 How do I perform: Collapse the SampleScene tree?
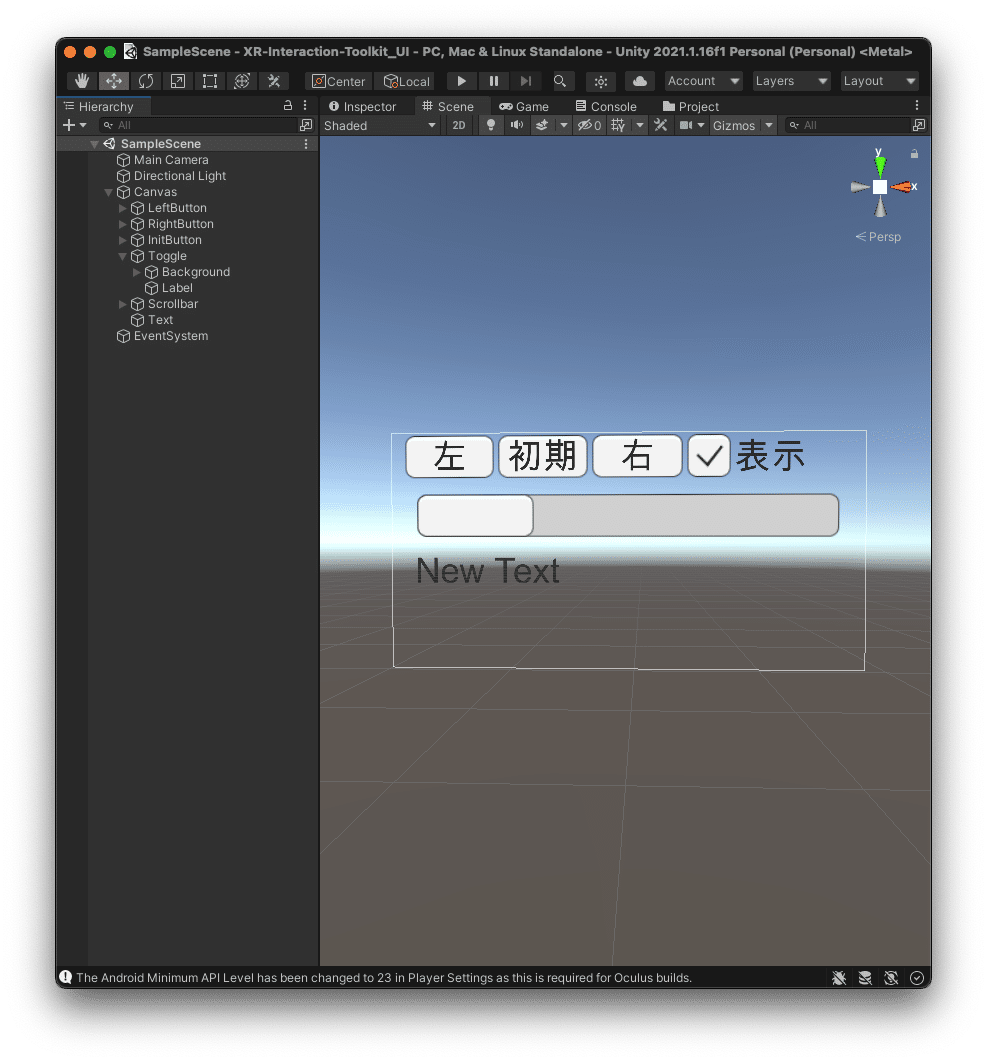click(x=94, y=144)
